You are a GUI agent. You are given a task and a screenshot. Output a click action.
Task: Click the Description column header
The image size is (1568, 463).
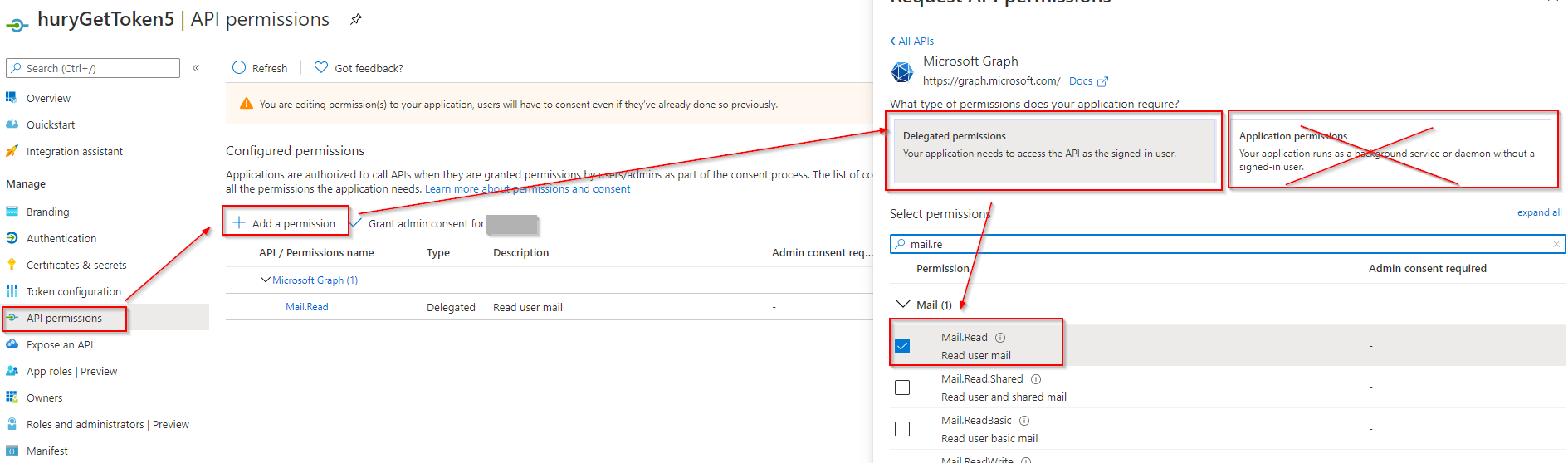520,253
